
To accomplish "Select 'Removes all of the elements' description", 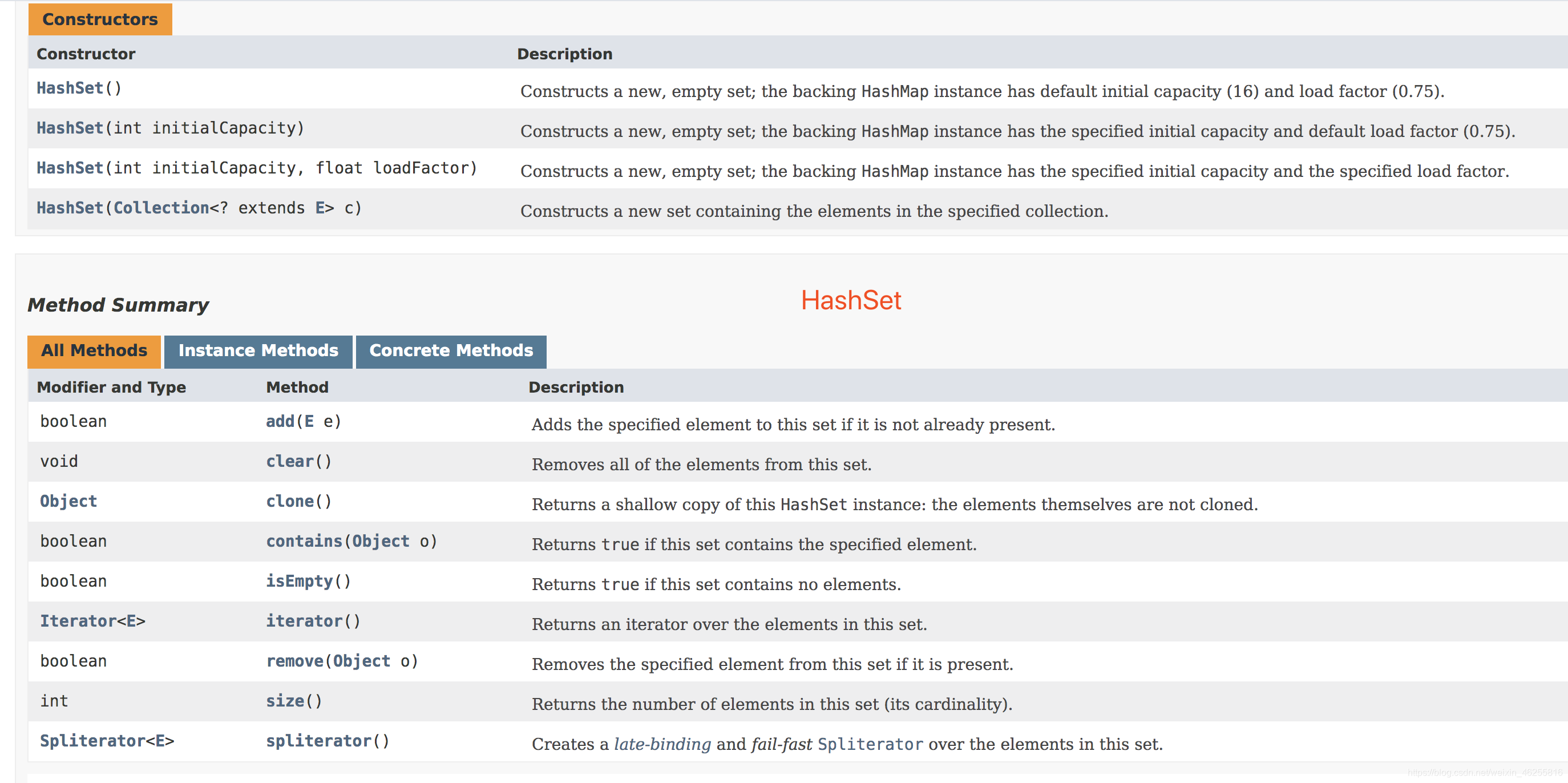I will point(702,465).
